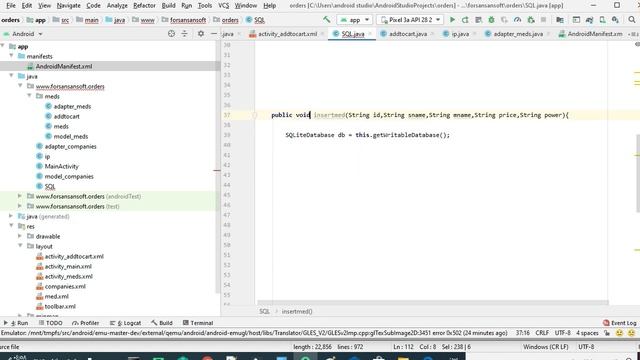This screenshot has height=360, width=640.
Task: Open the Refactor menu
Action: click(144, 5)
